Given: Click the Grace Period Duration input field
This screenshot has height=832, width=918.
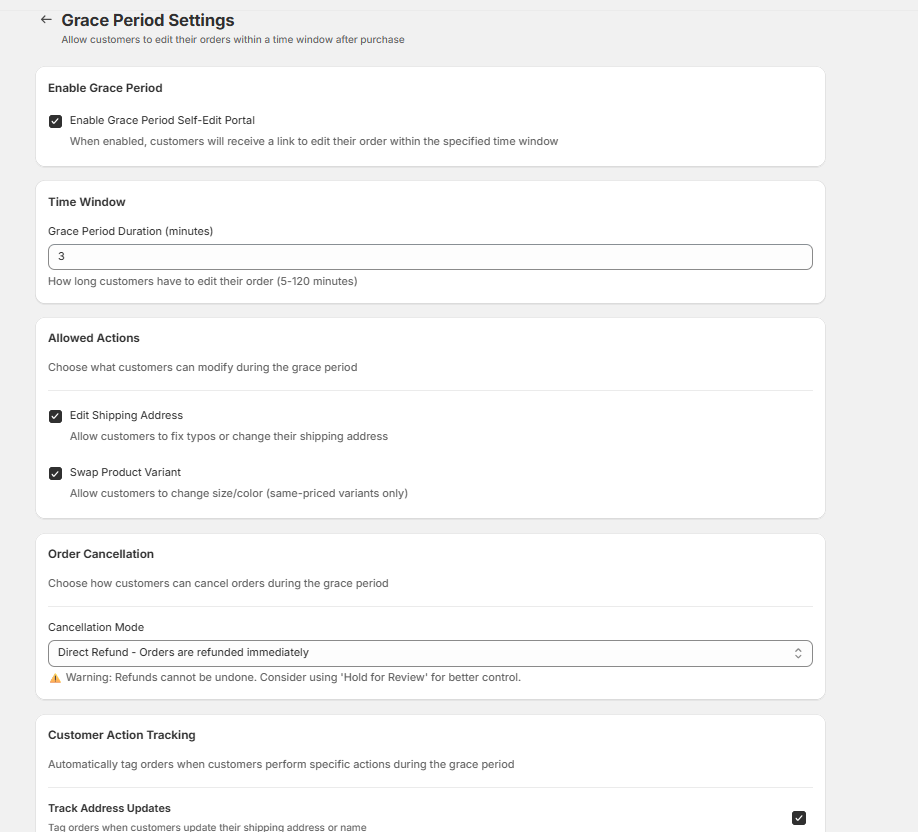Looking at the screenshot, I should [x=430, y=256].
